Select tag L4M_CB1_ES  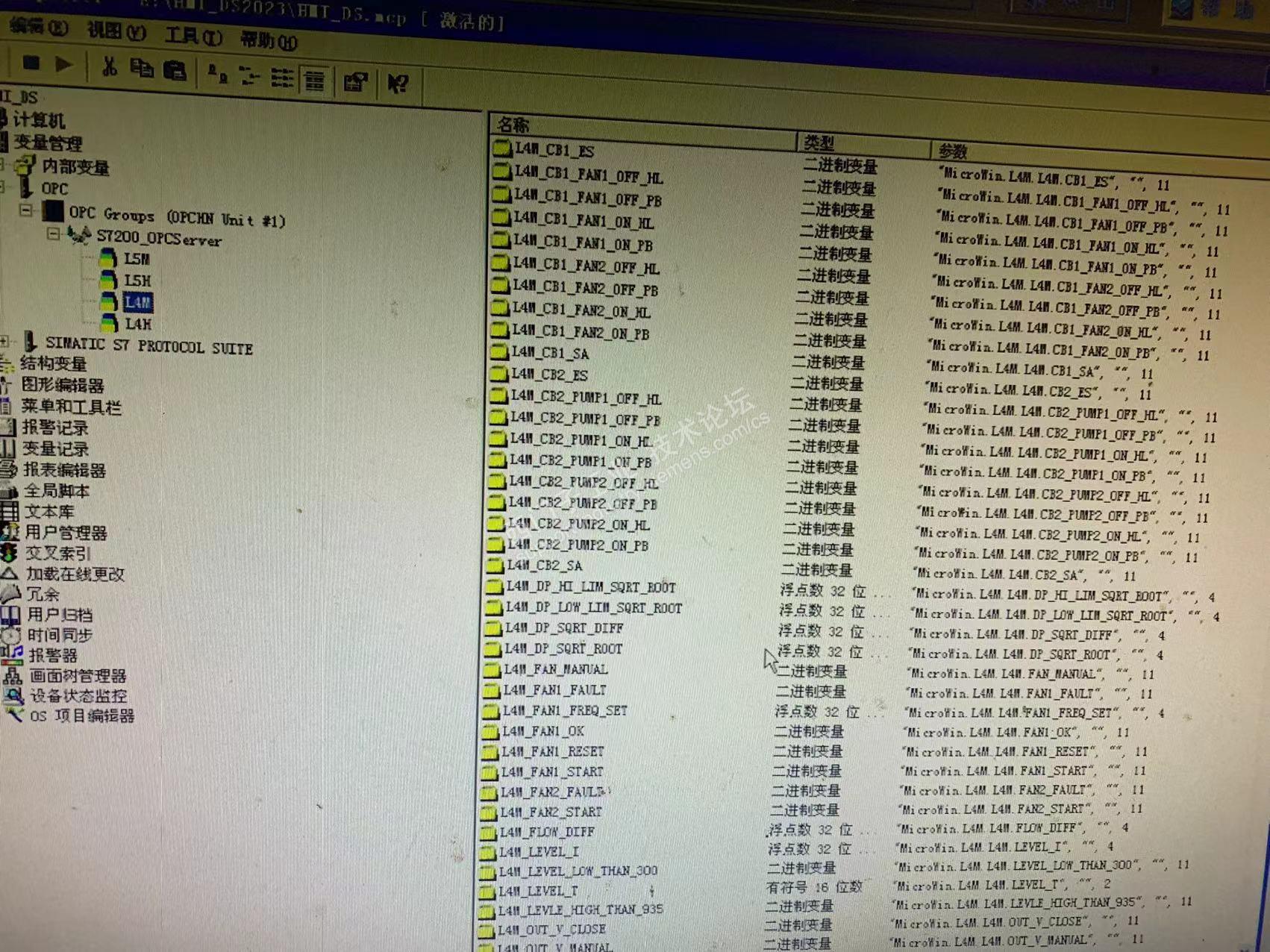(x=554, y=150)
